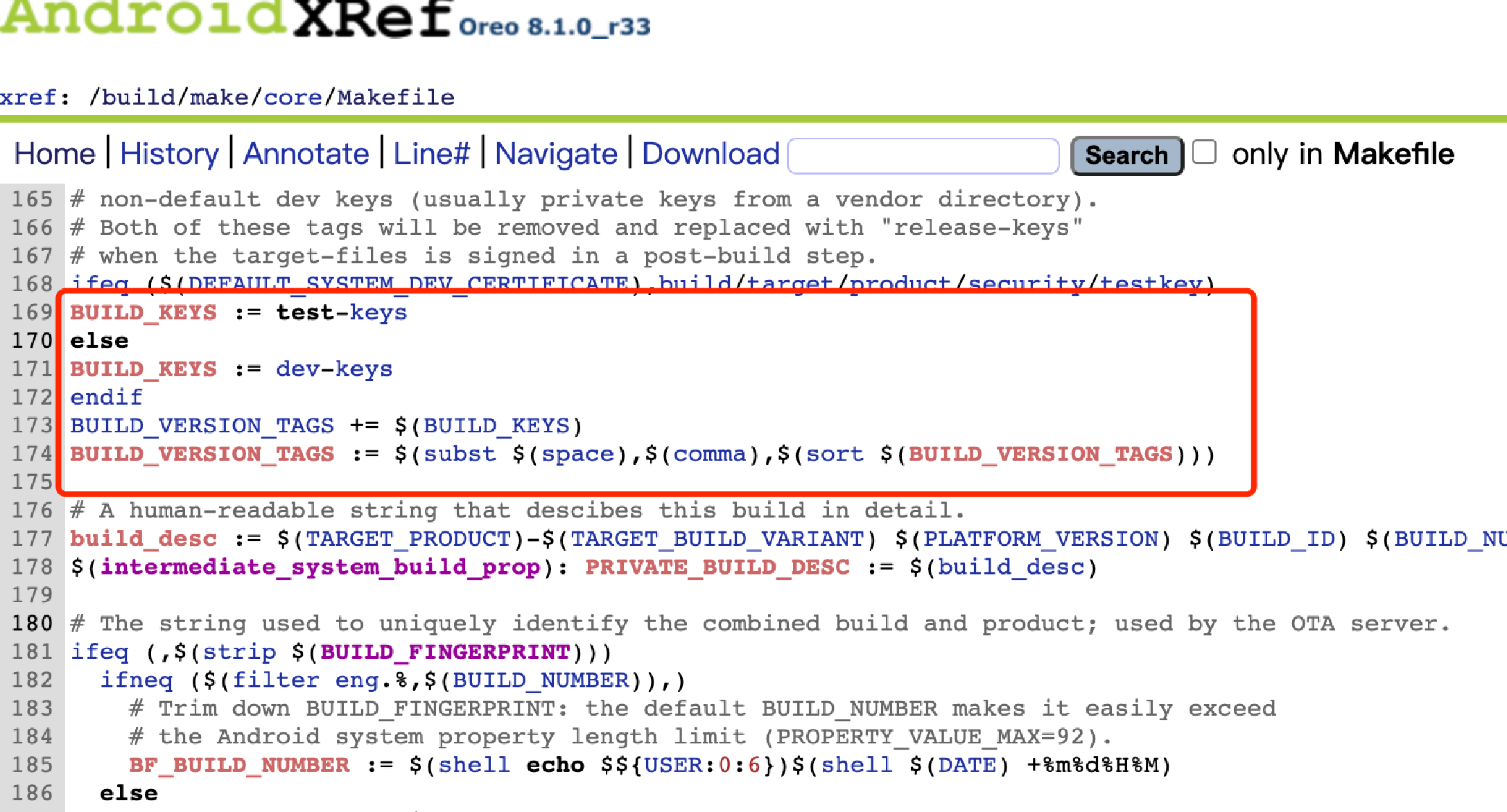Open the History view
The height and width of the screenshot is (812, 1507).
tap(169, 154)
